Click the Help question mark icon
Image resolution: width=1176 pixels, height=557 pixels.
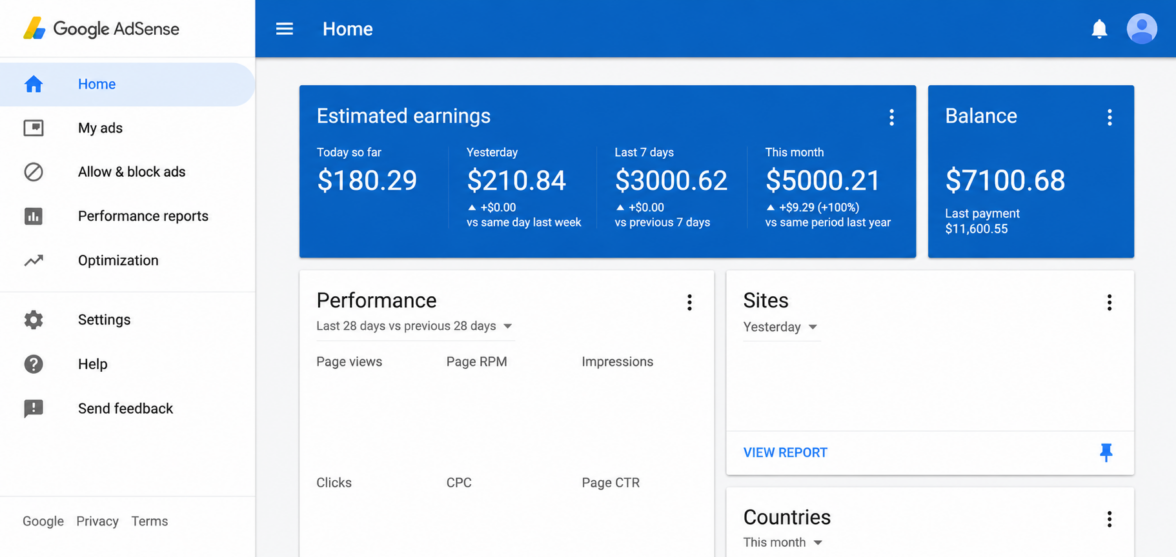[33, 364]
